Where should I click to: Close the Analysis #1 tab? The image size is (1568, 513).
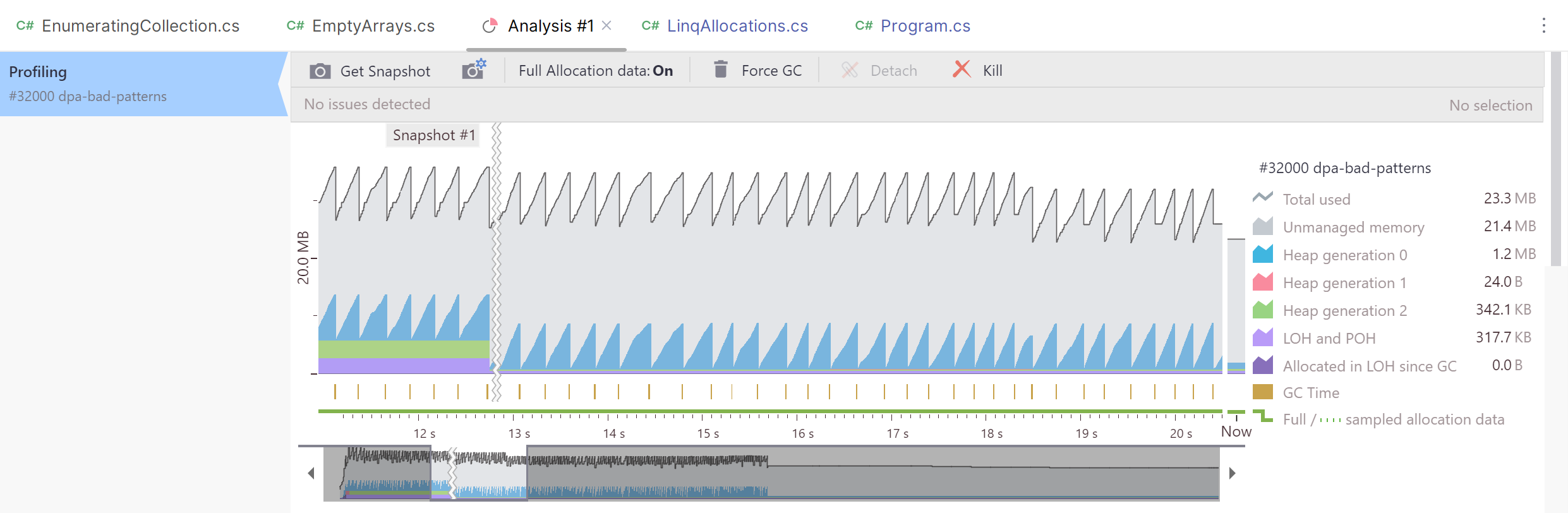pyautogui.click(x=606, y=26)
